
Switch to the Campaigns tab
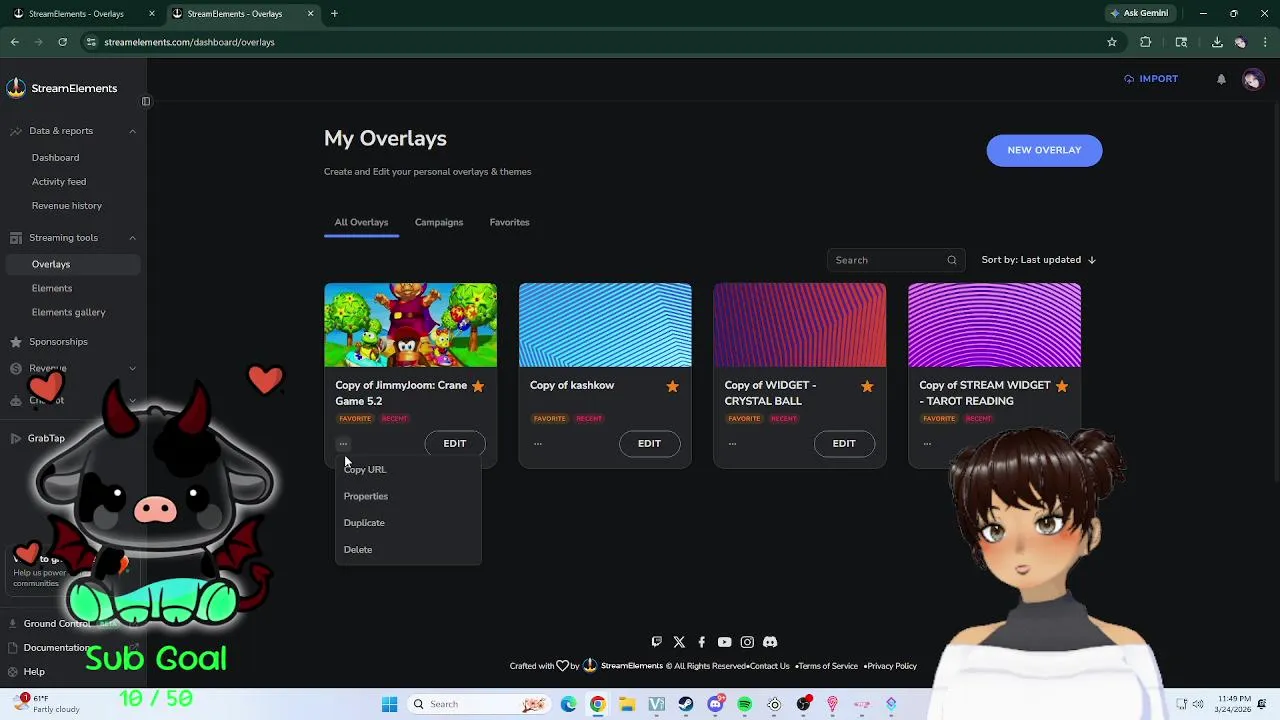(x=439, y=222)
